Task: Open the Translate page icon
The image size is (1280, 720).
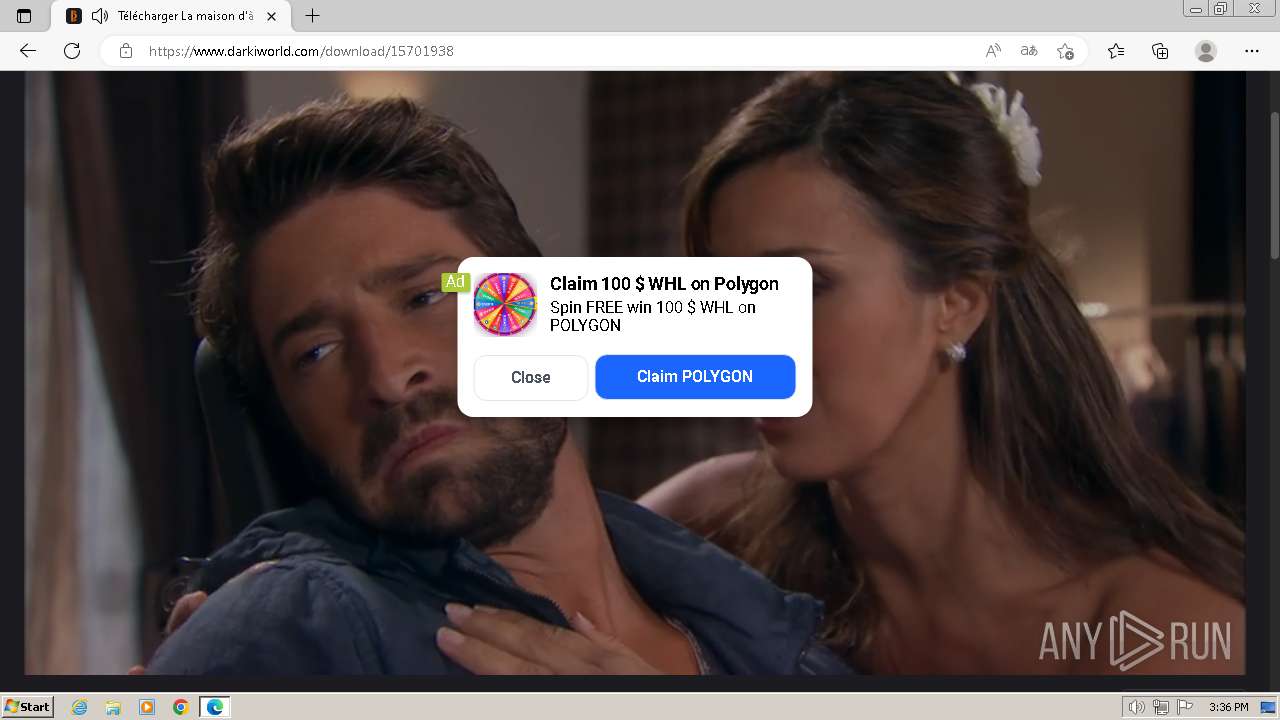Action: pyautogui.click(x=1029, y=51)
